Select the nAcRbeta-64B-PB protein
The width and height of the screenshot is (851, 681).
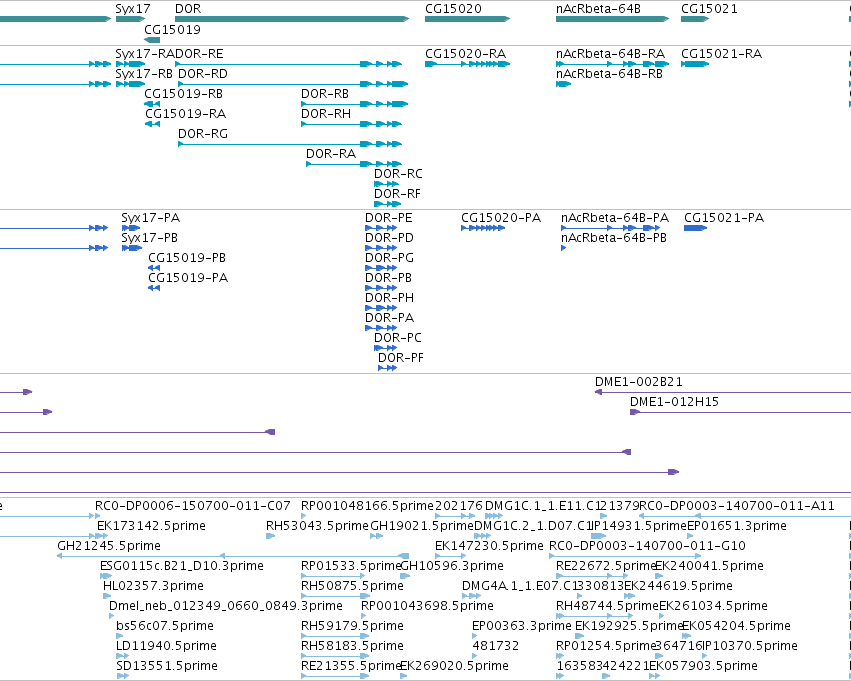[563, 248]
